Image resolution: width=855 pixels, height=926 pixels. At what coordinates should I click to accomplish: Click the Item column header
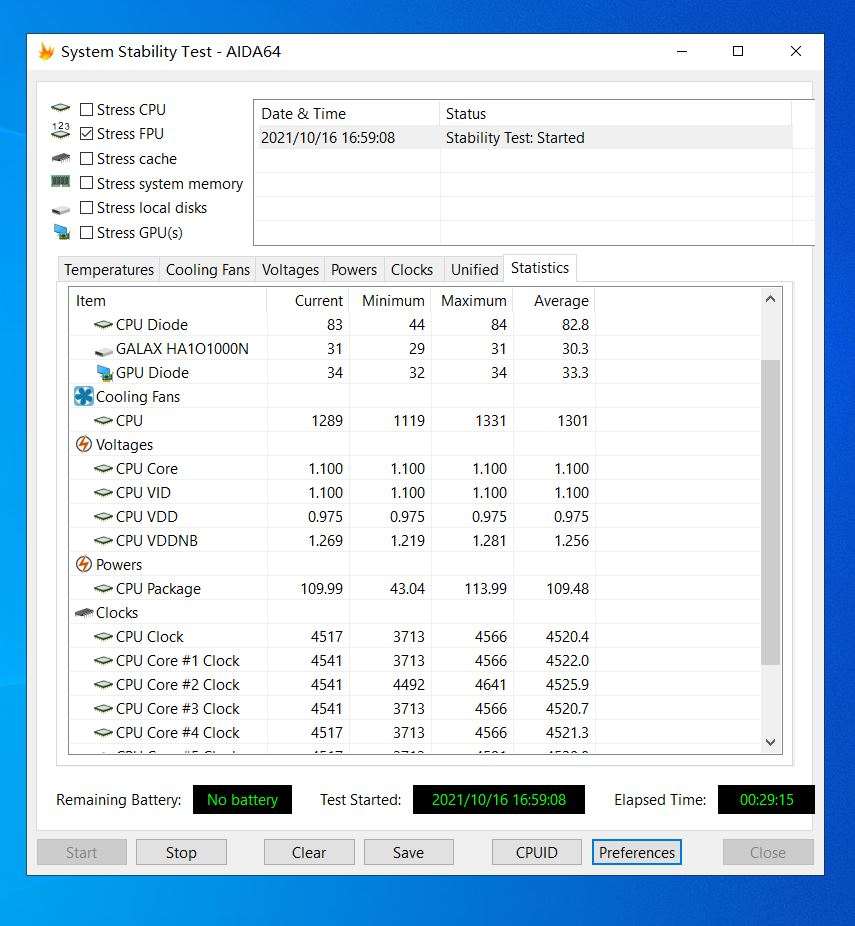168,301
